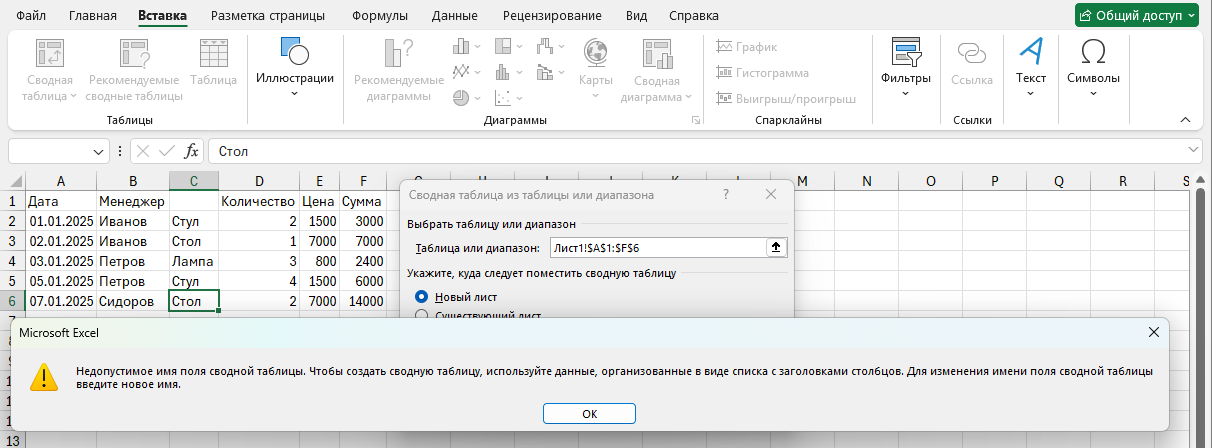Expand the Диаграммы group dialog launcher
This screenshot has height=448, width=1212.
coord(695,120)
